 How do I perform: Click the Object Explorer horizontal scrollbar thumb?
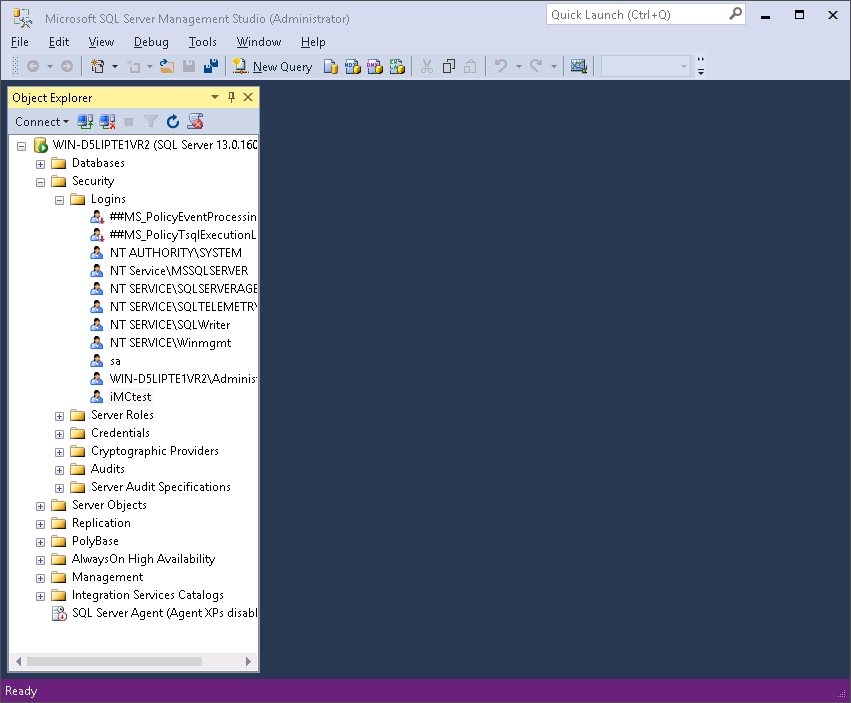(x=115, y=661)
